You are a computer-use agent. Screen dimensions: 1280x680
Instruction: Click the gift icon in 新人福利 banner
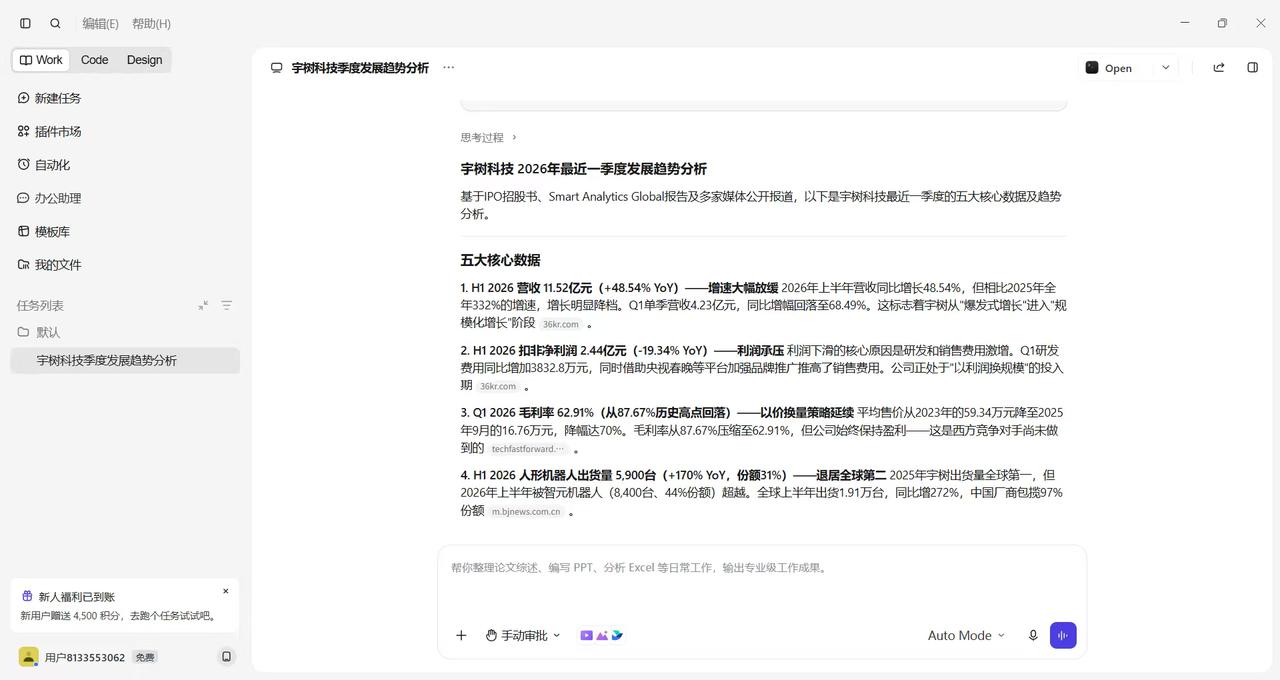tap(27, 597)
